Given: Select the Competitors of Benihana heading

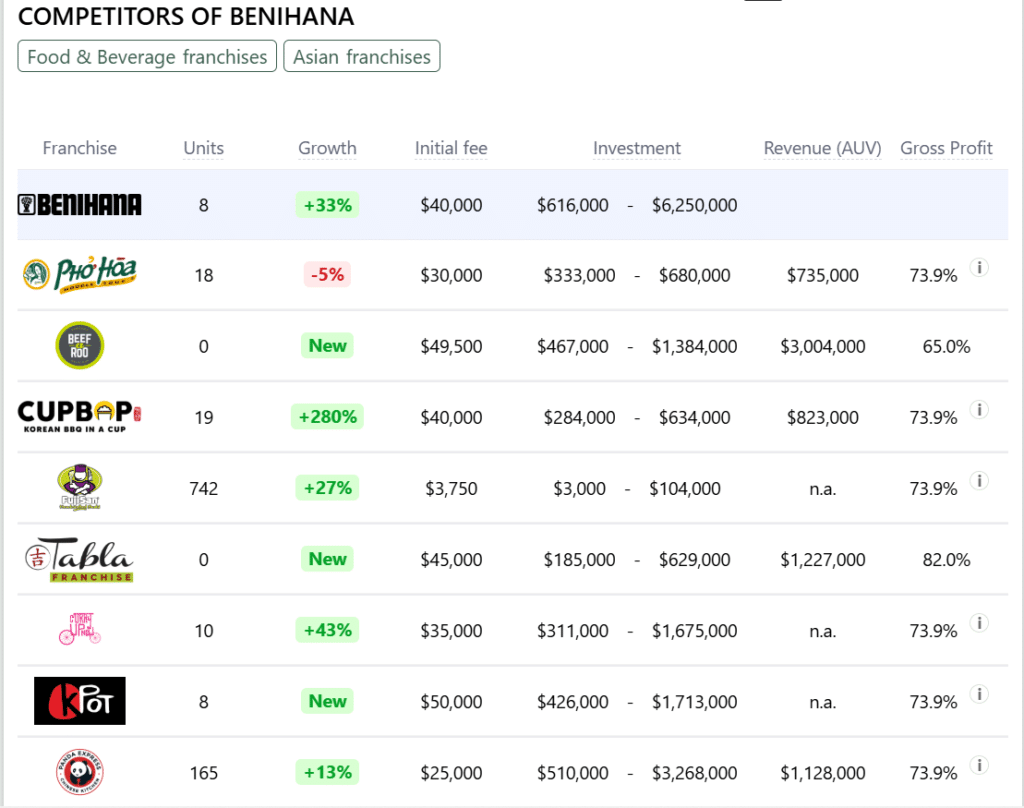Looking at the screenshot, I should point(186,16).
